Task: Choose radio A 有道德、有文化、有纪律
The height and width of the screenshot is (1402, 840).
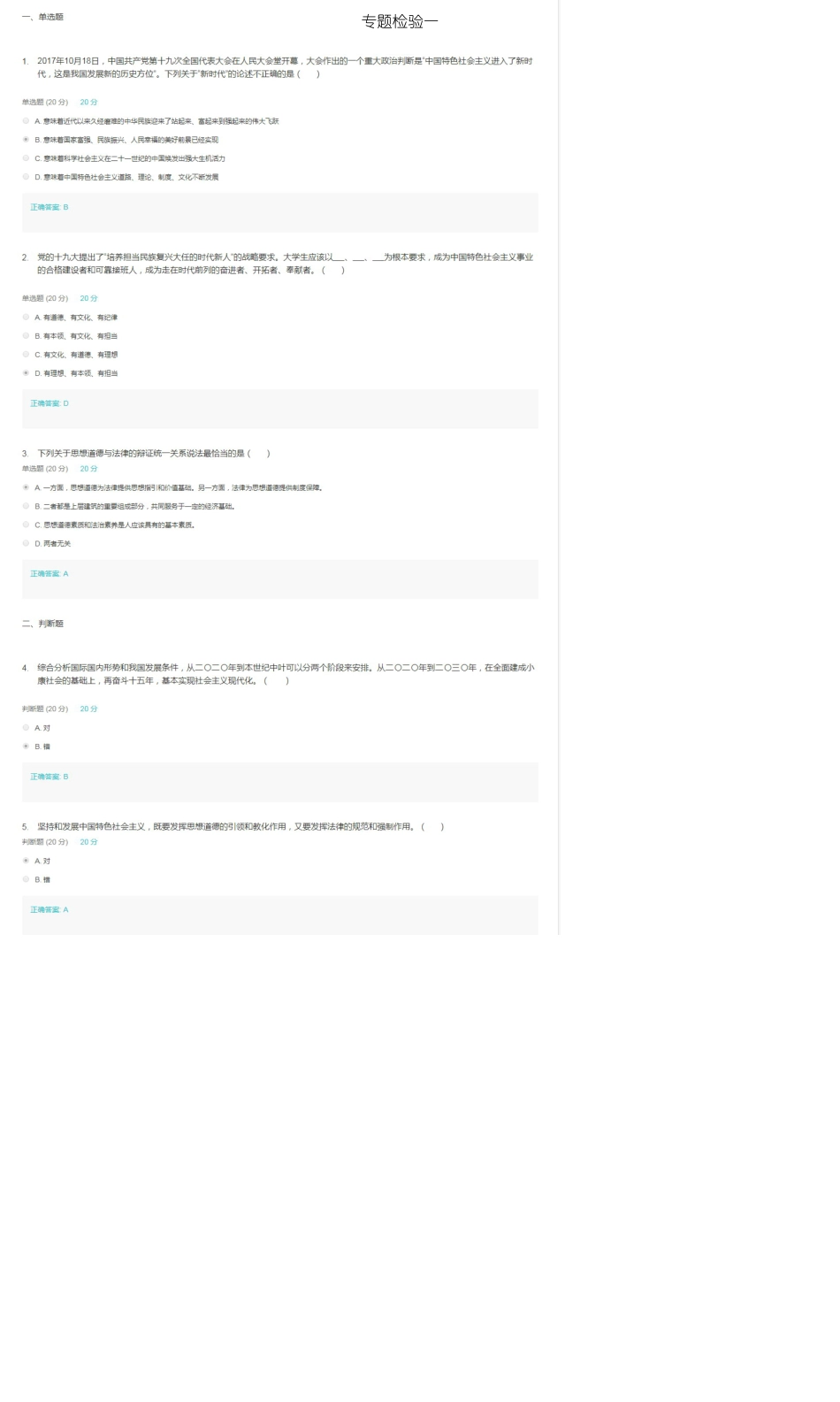Action: [x=26, y=318]
